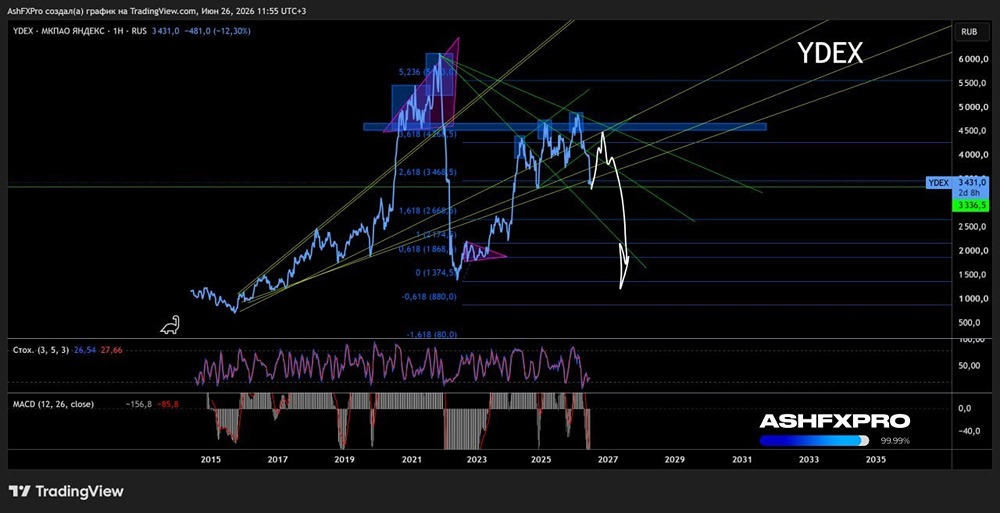Click the 2021 label on the time axis
This screenshot has width=1000, height=513.
(411, 459)
